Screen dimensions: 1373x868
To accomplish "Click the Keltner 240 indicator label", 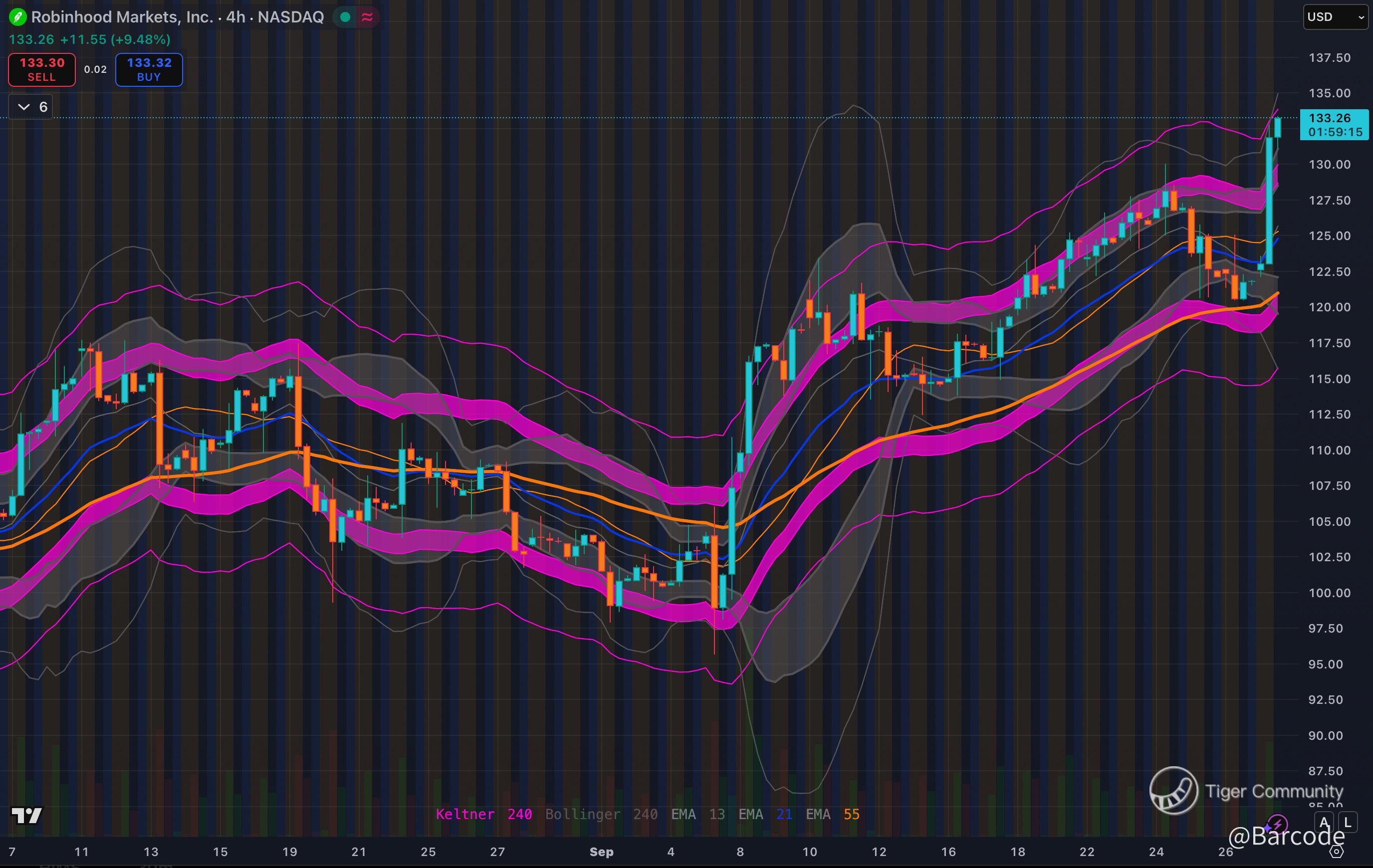I will click(483, 814).
